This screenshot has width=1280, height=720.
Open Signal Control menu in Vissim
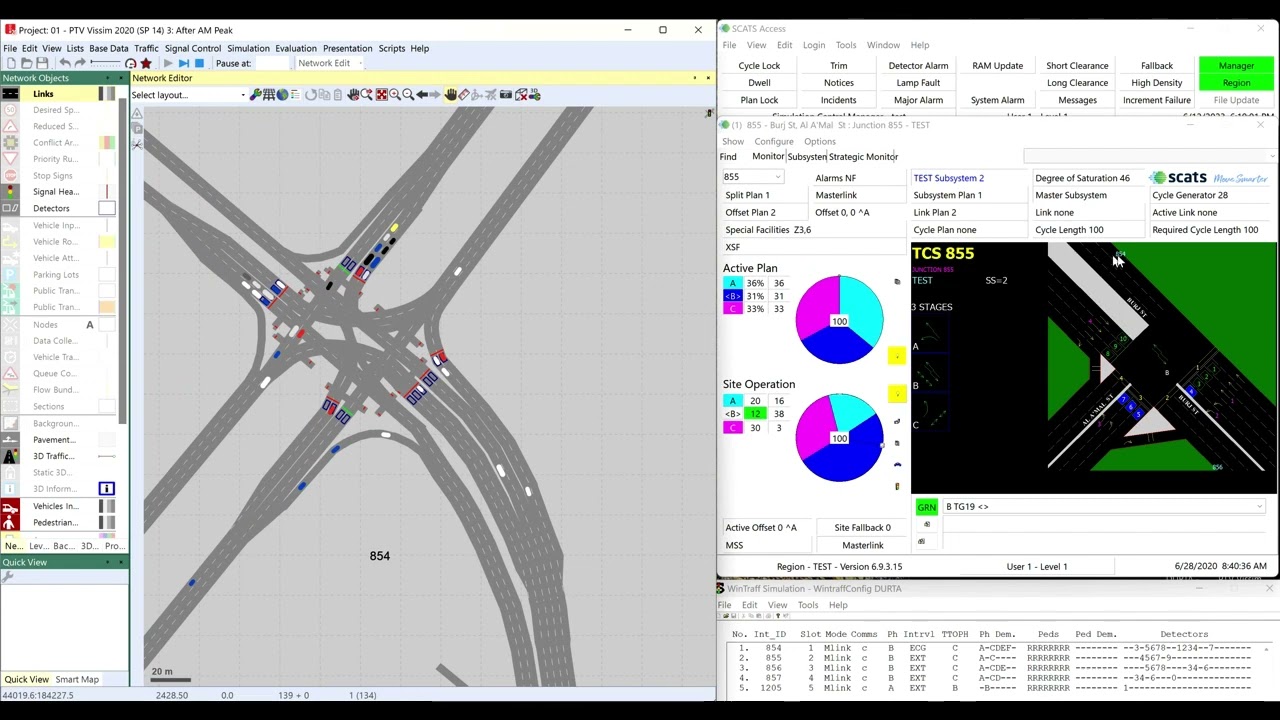[193, 48]
